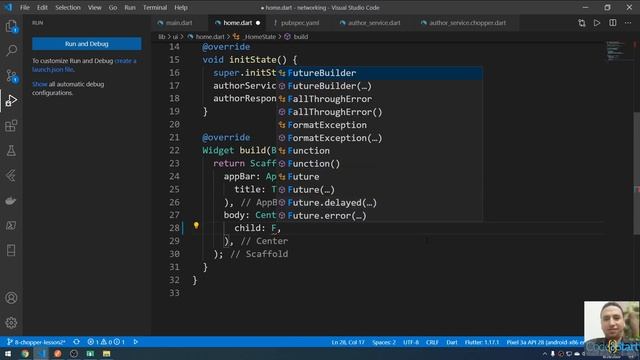
Task: Open editor More Actions ellipsis
Action: click(628, 23)
